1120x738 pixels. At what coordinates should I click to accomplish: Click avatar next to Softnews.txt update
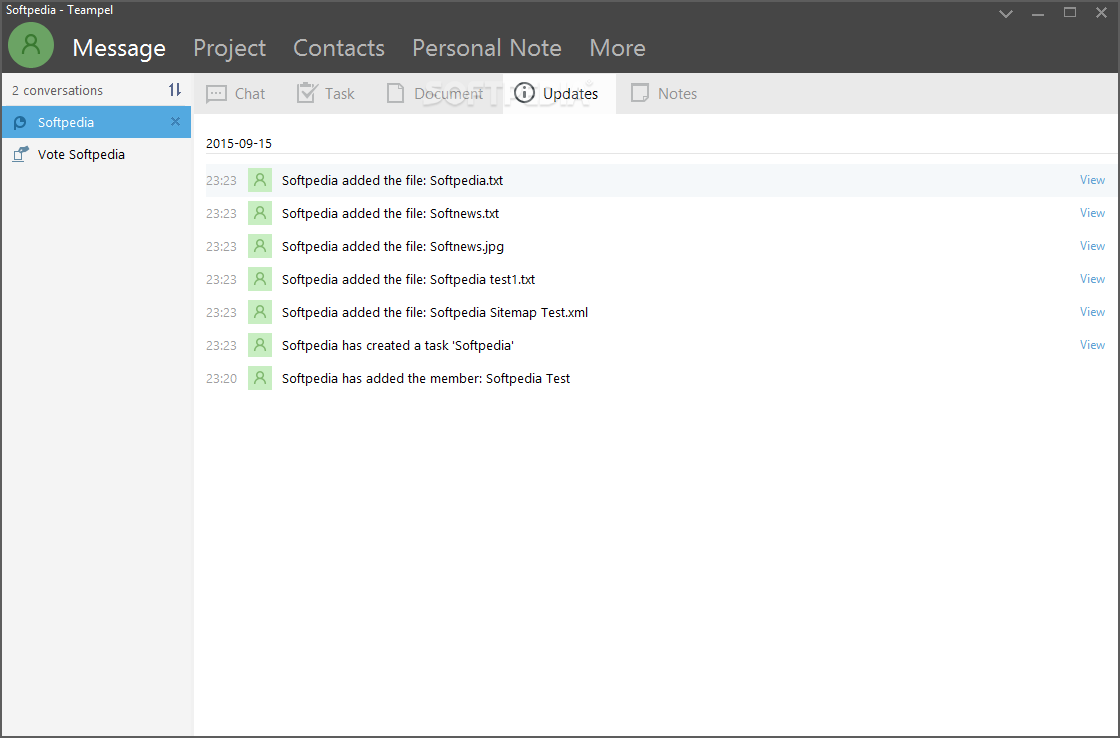(260, 213)
